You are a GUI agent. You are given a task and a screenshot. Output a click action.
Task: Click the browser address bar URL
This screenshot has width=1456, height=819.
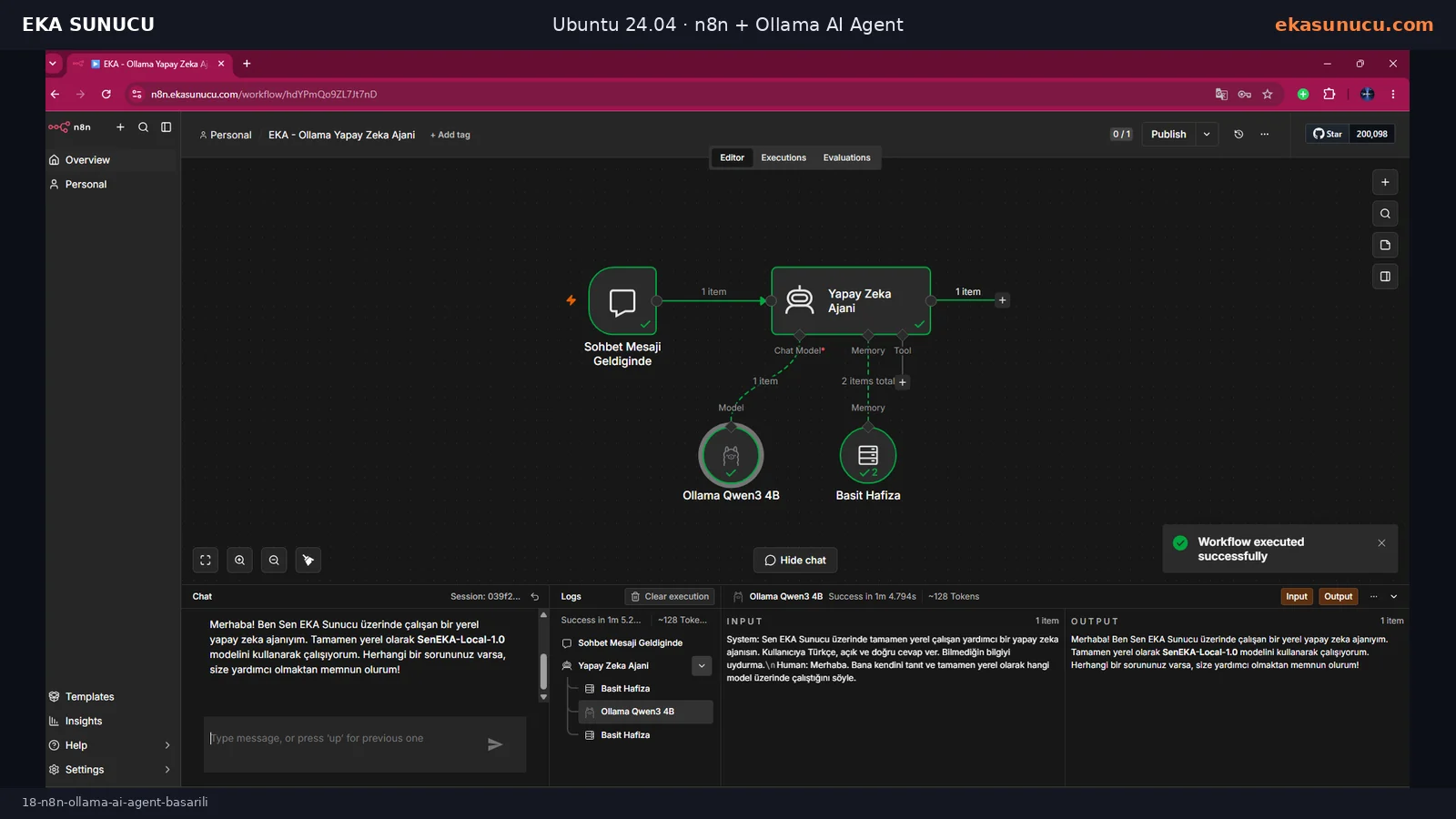coord(264,94)
